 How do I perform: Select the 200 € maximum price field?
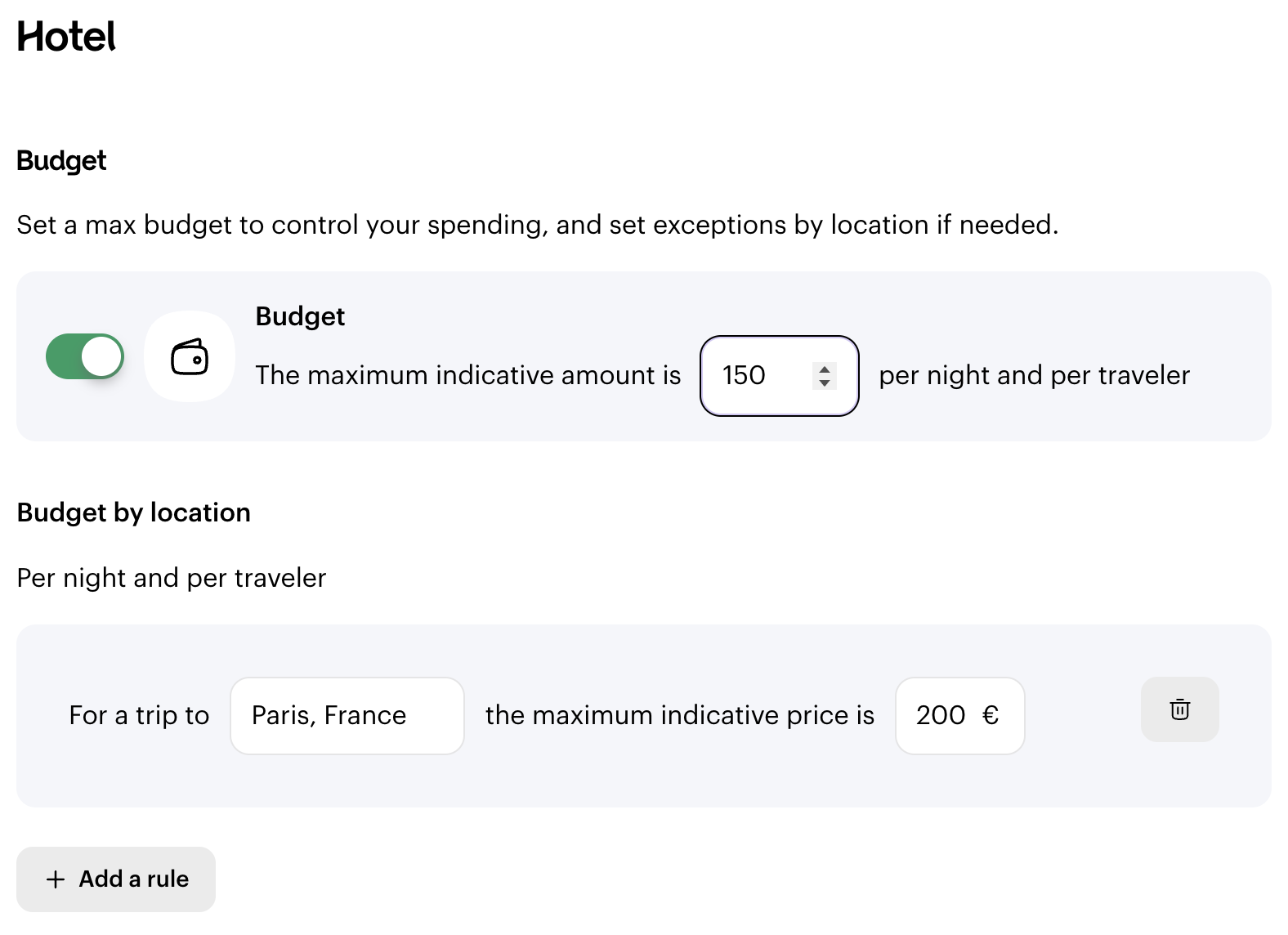click(x=960, y=716)
